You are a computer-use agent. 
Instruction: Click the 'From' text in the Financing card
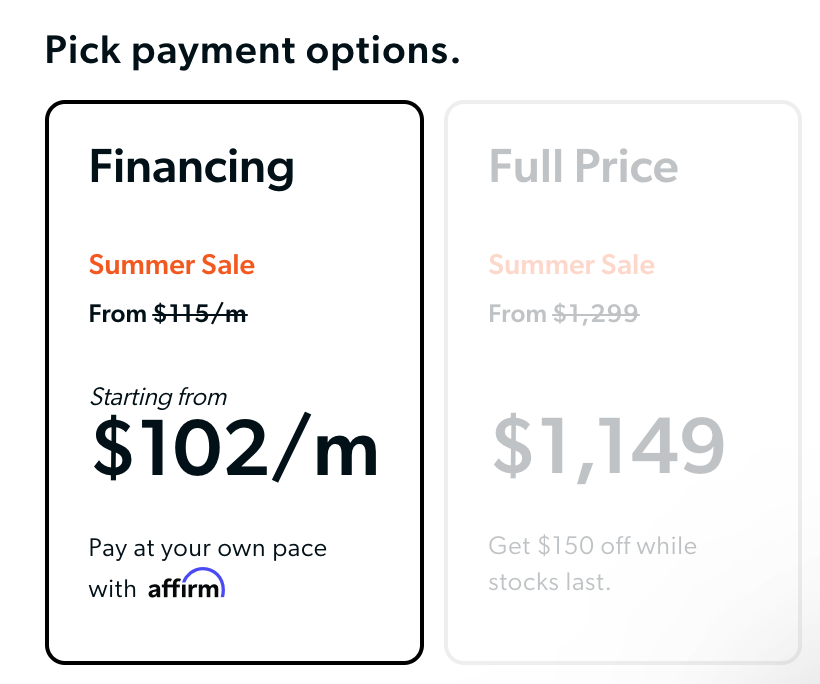click(x=118, y=314)
